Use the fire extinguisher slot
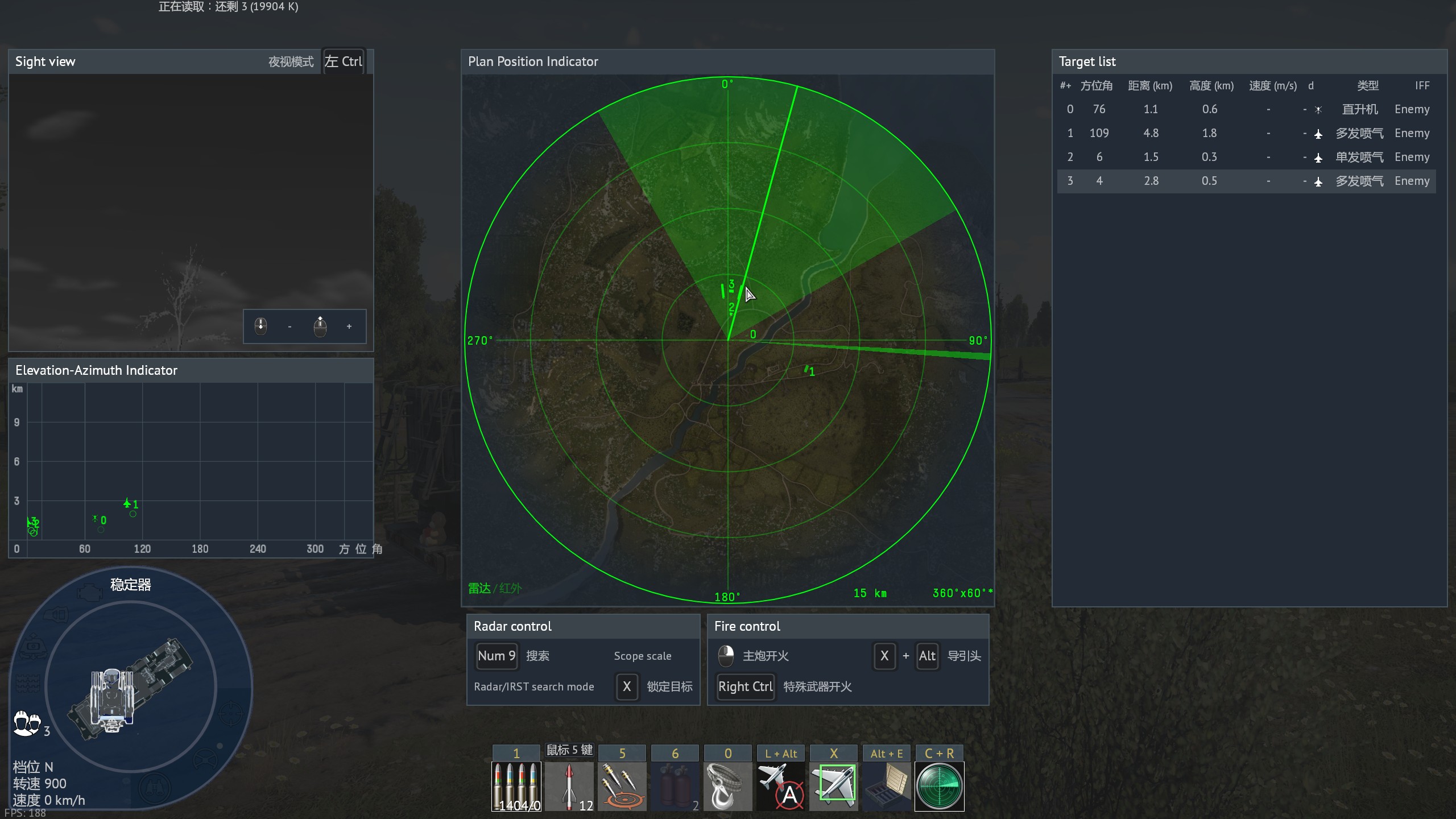1456x819 pixels. coord(675,786)
